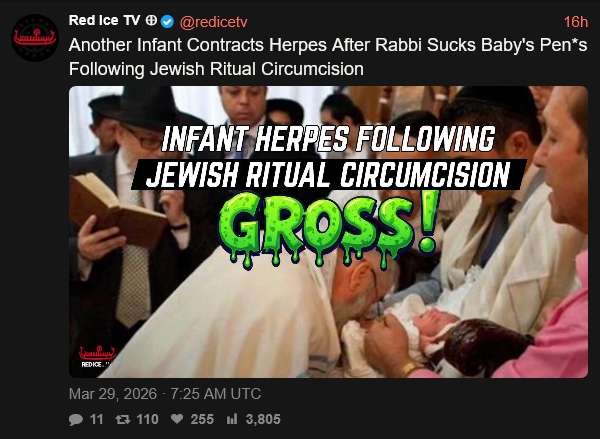The image size is (600, 439).
Task: Open the Mar 29, 2026 date link
Action: coord(165,394)
